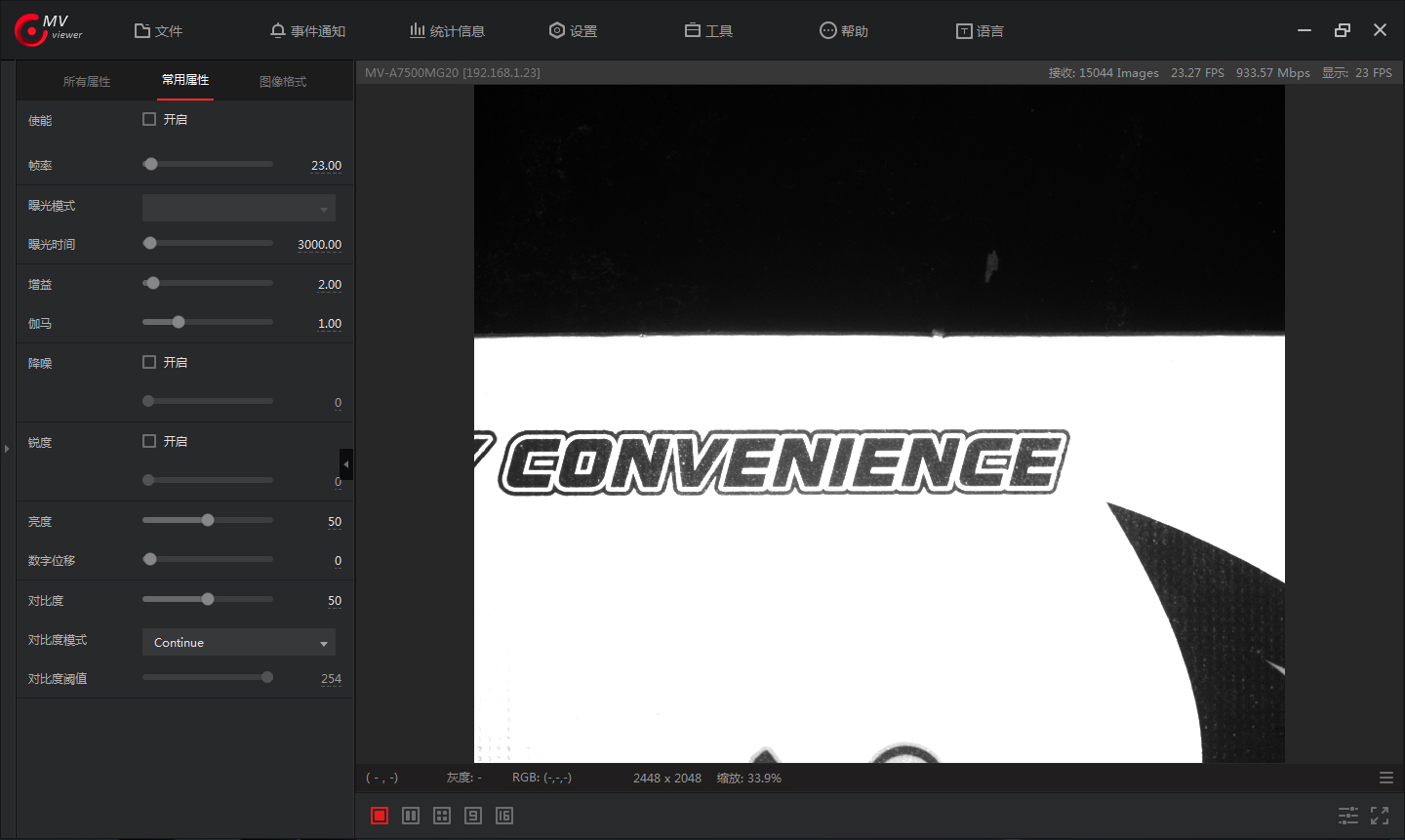Image resolution: width=1405 pixels, height=840 pixels.
Task: Open the 设置 menu
Action: 573,31
